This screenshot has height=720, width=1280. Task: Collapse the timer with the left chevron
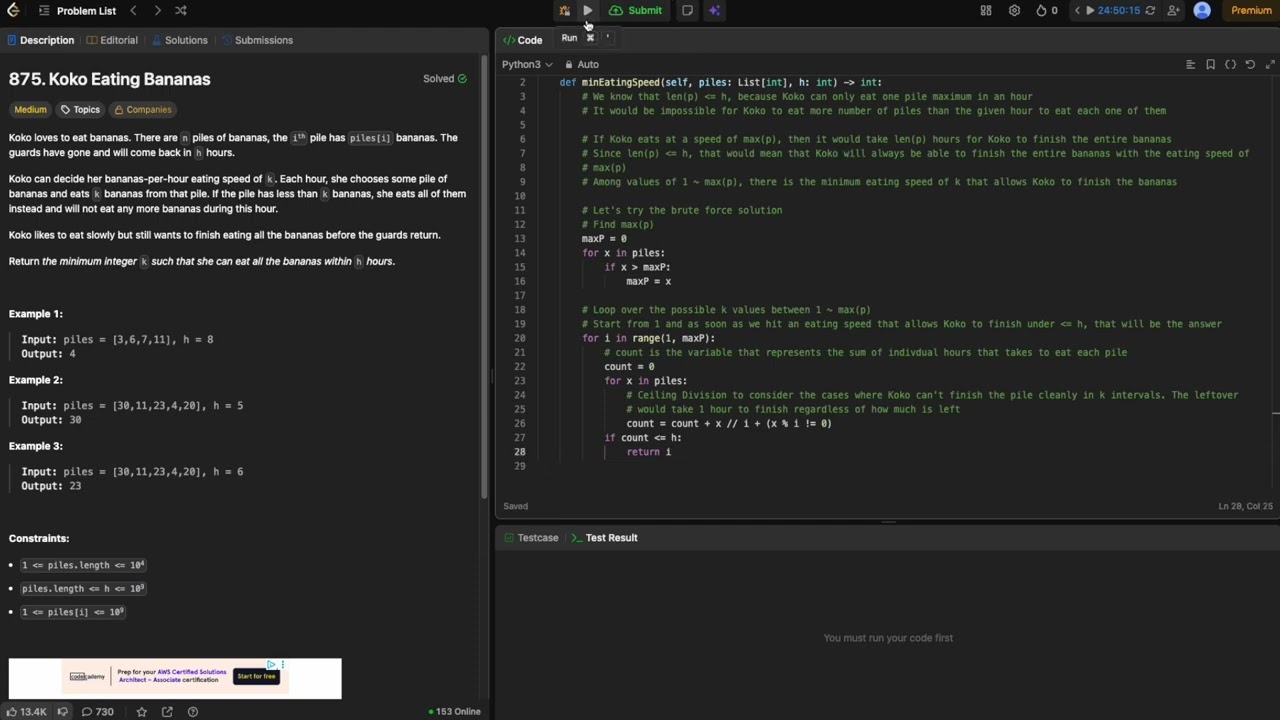click(1076, 10)
